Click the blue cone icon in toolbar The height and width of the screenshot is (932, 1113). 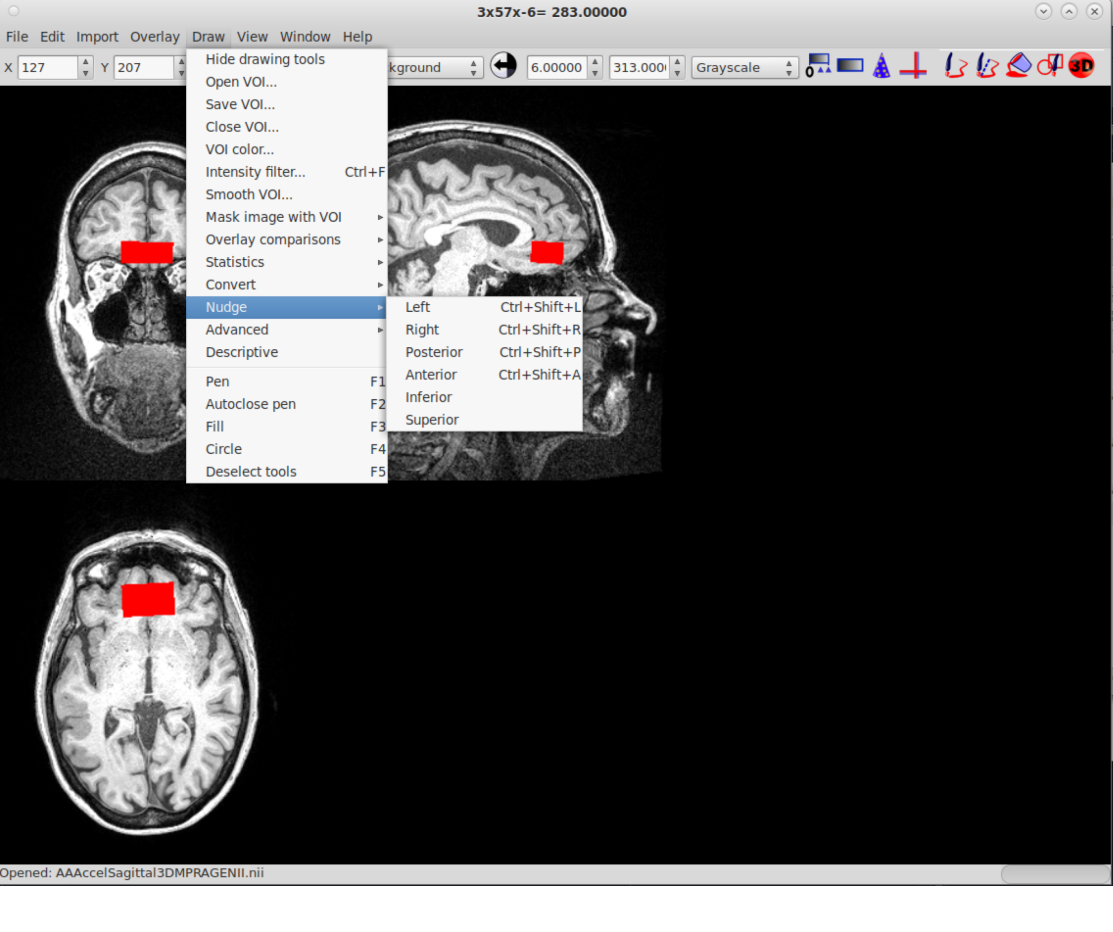click(881, 67)
